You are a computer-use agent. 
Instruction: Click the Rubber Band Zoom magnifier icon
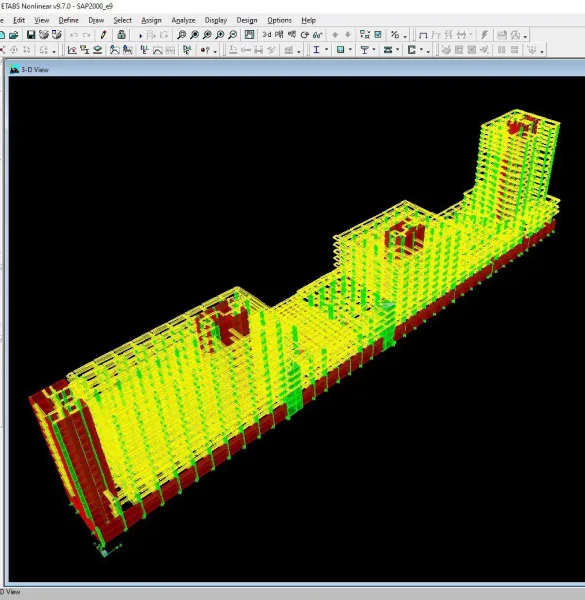pyautogui.click(x=181, y=35)
